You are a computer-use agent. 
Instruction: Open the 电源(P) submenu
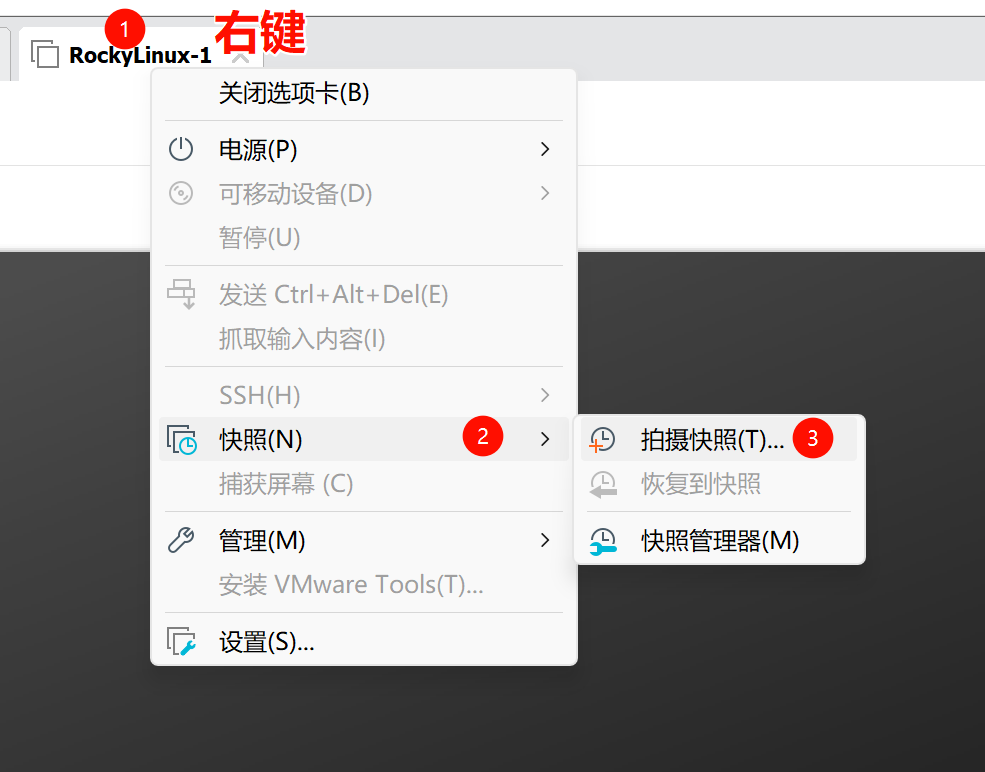(364, 150)
